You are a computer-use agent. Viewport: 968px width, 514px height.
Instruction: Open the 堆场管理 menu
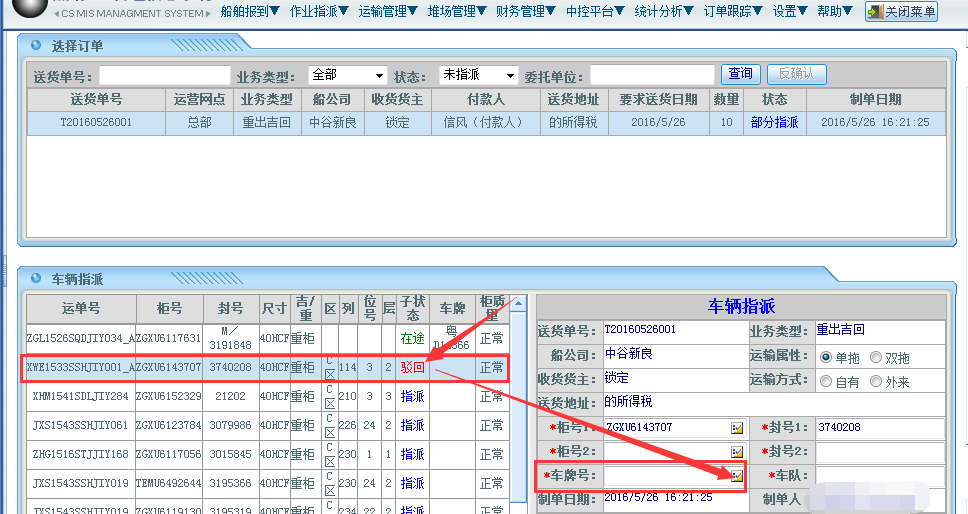tap(457, 12)
